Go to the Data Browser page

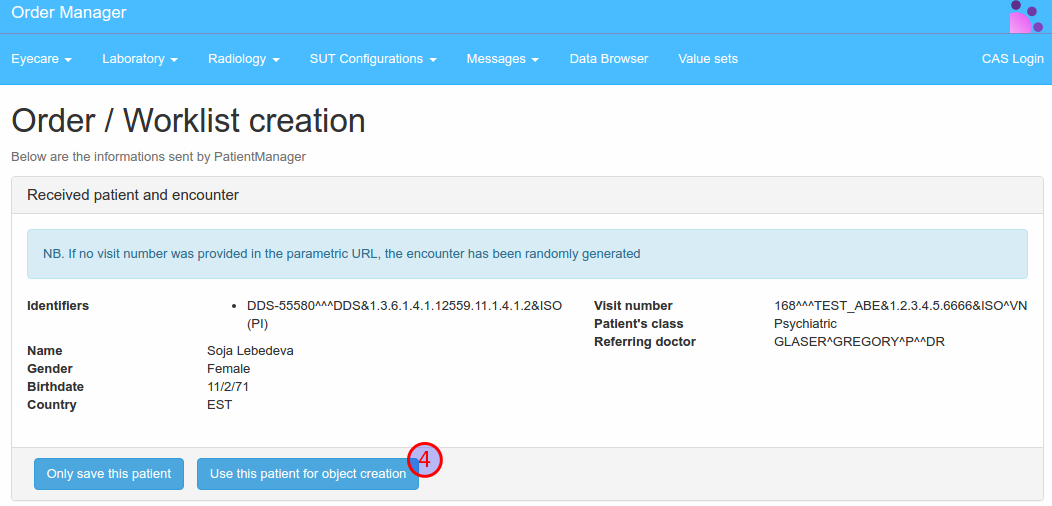(x=609, y=59)
